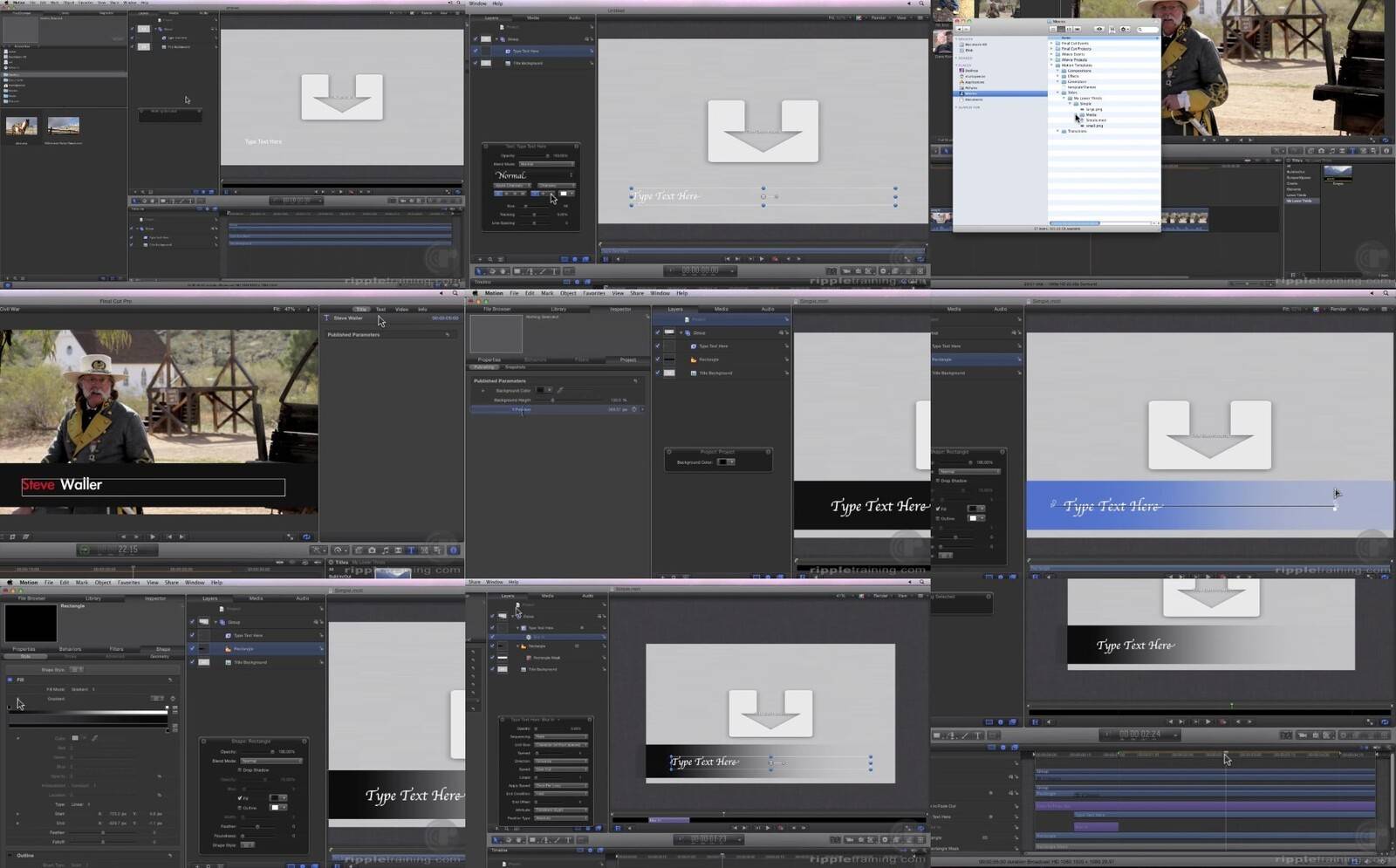Switch to Style pane in Shape inspector
Viewport: 1396px width, 868px height.
24,656
